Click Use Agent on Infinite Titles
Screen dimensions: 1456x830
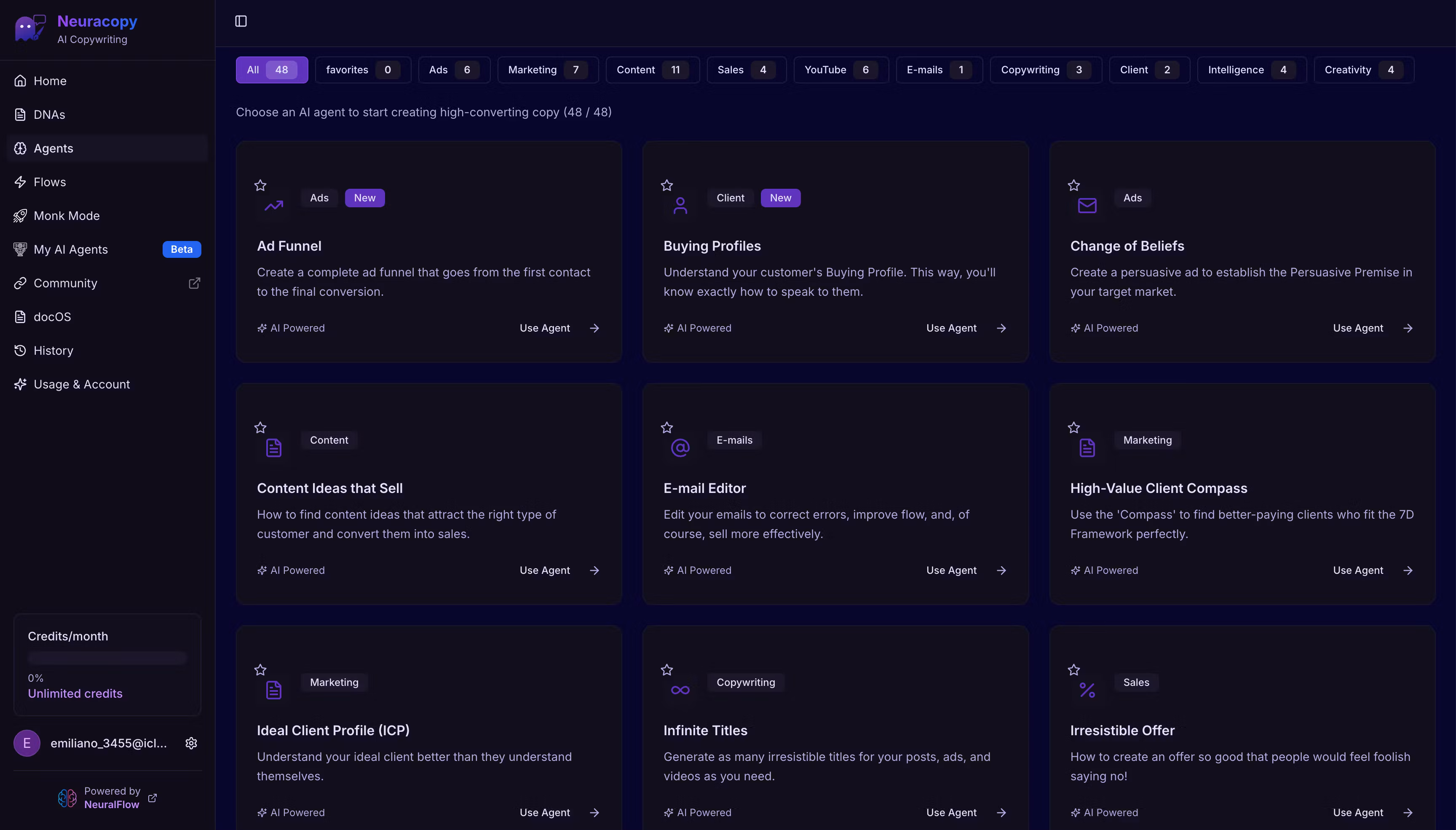(x=951, y=812)
